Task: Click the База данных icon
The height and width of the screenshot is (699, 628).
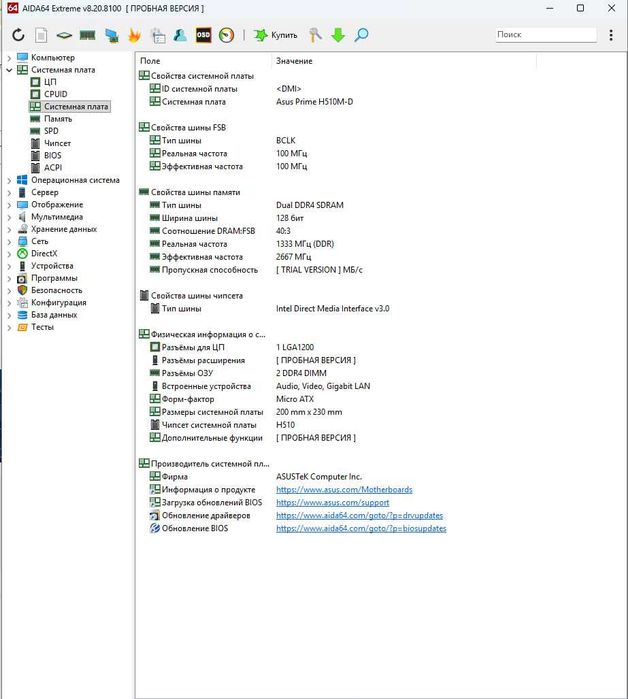Action: point(22,315)
